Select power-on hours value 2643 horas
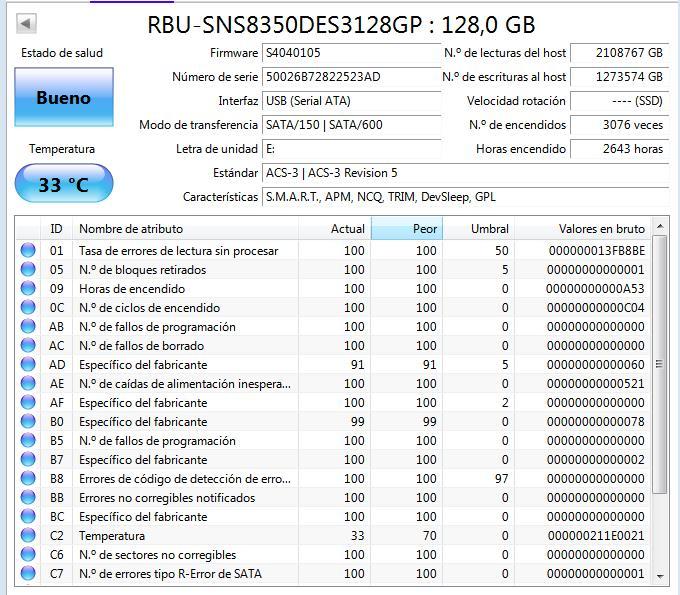Image resolution: width=680 pixels, height=595 pixels. tap(619, 149)
